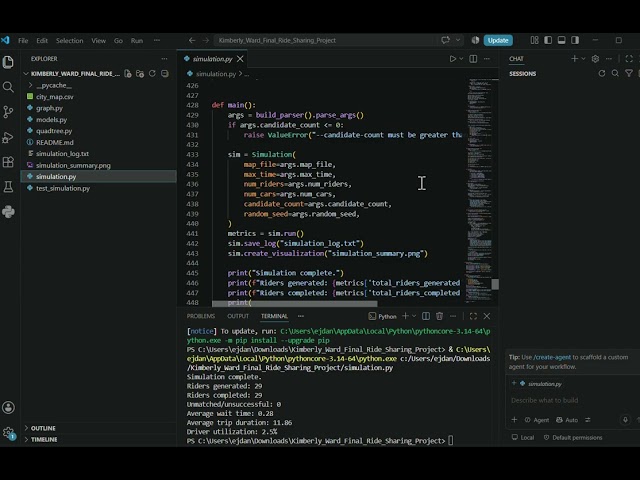The height and width of the screenshot is (480, 640).
Task: Maximize the terminal panel size
Action: click(473, 316)
